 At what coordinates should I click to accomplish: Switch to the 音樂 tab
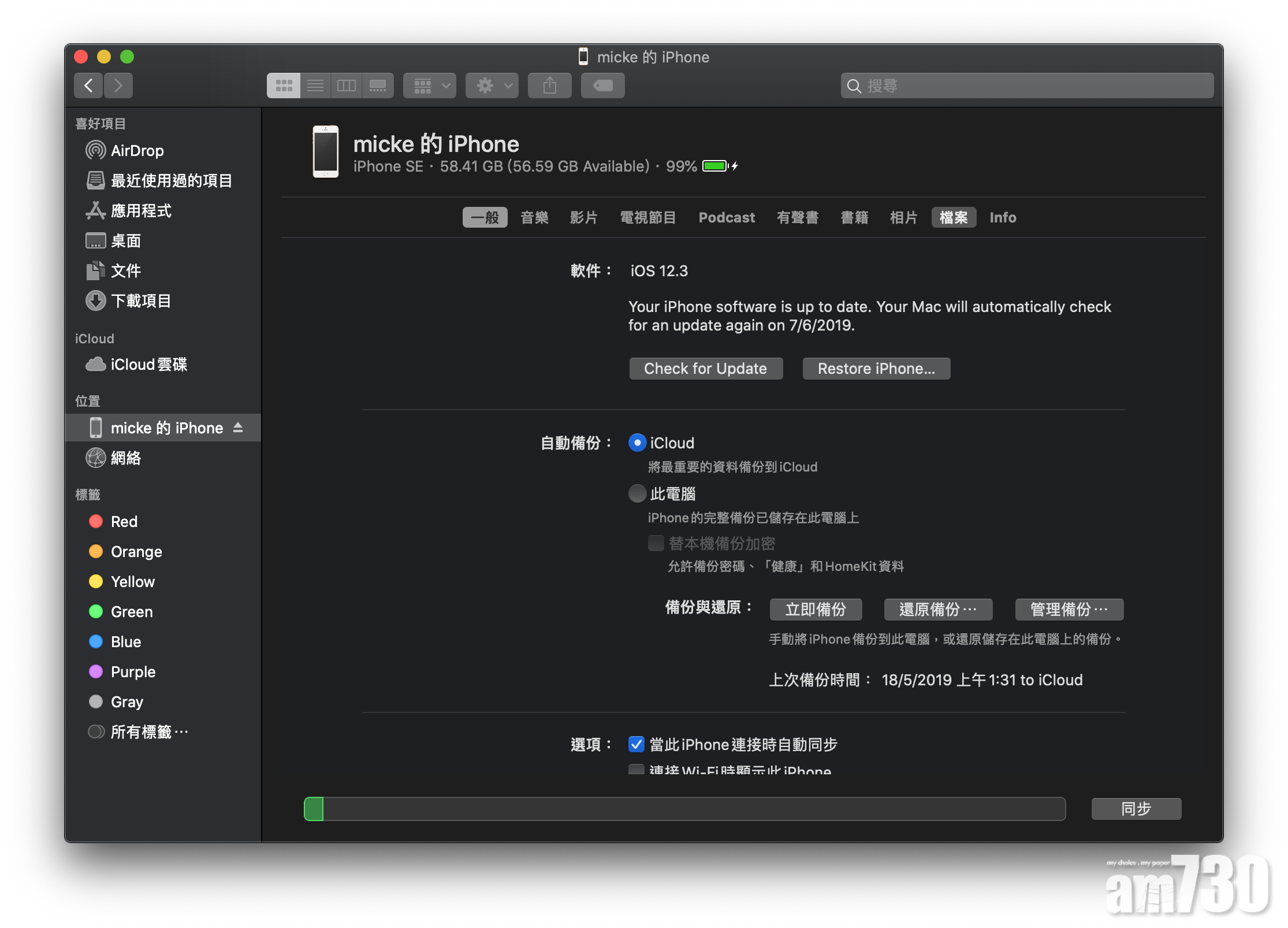tap(534, 218)
